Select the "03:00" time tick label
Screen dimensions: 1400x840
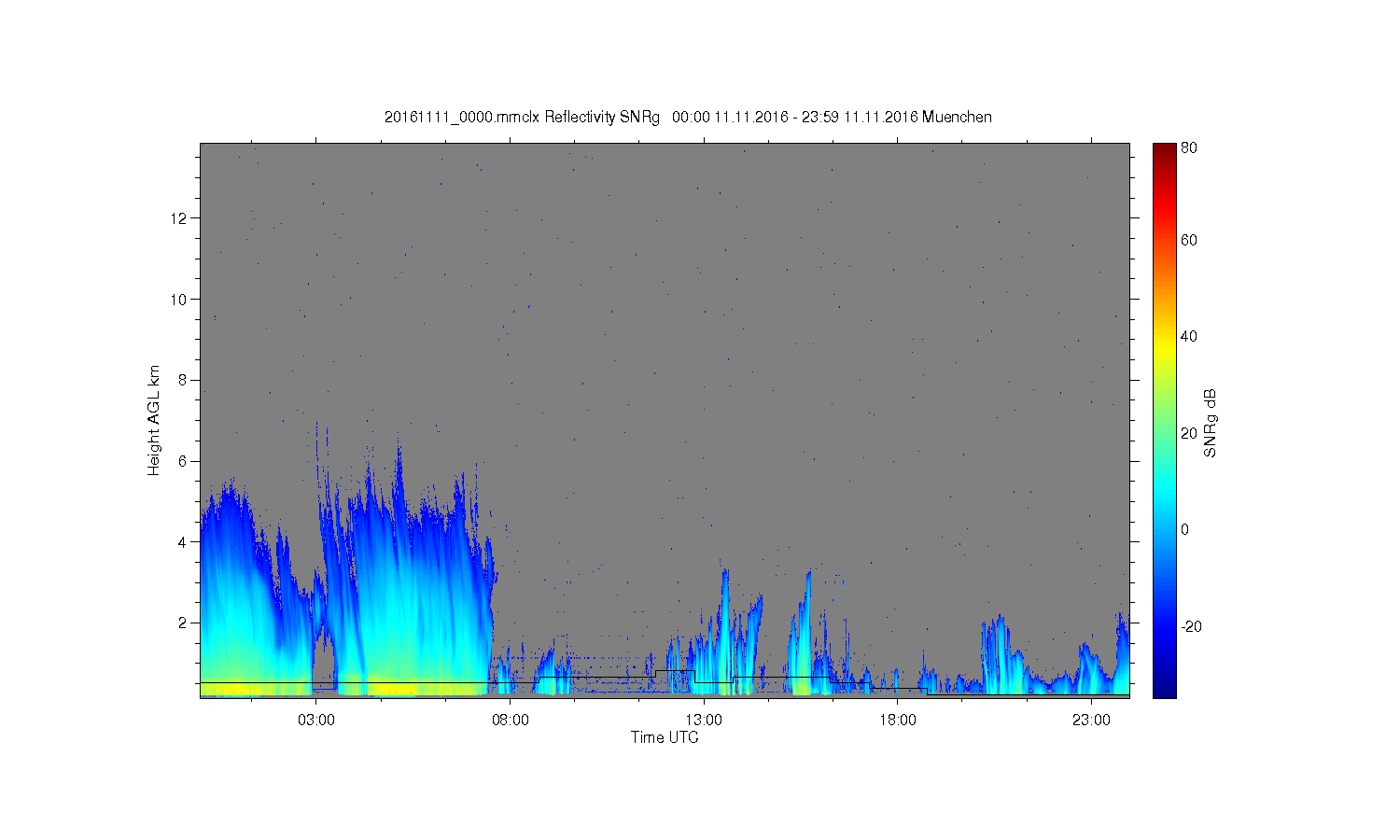[316, 721]
